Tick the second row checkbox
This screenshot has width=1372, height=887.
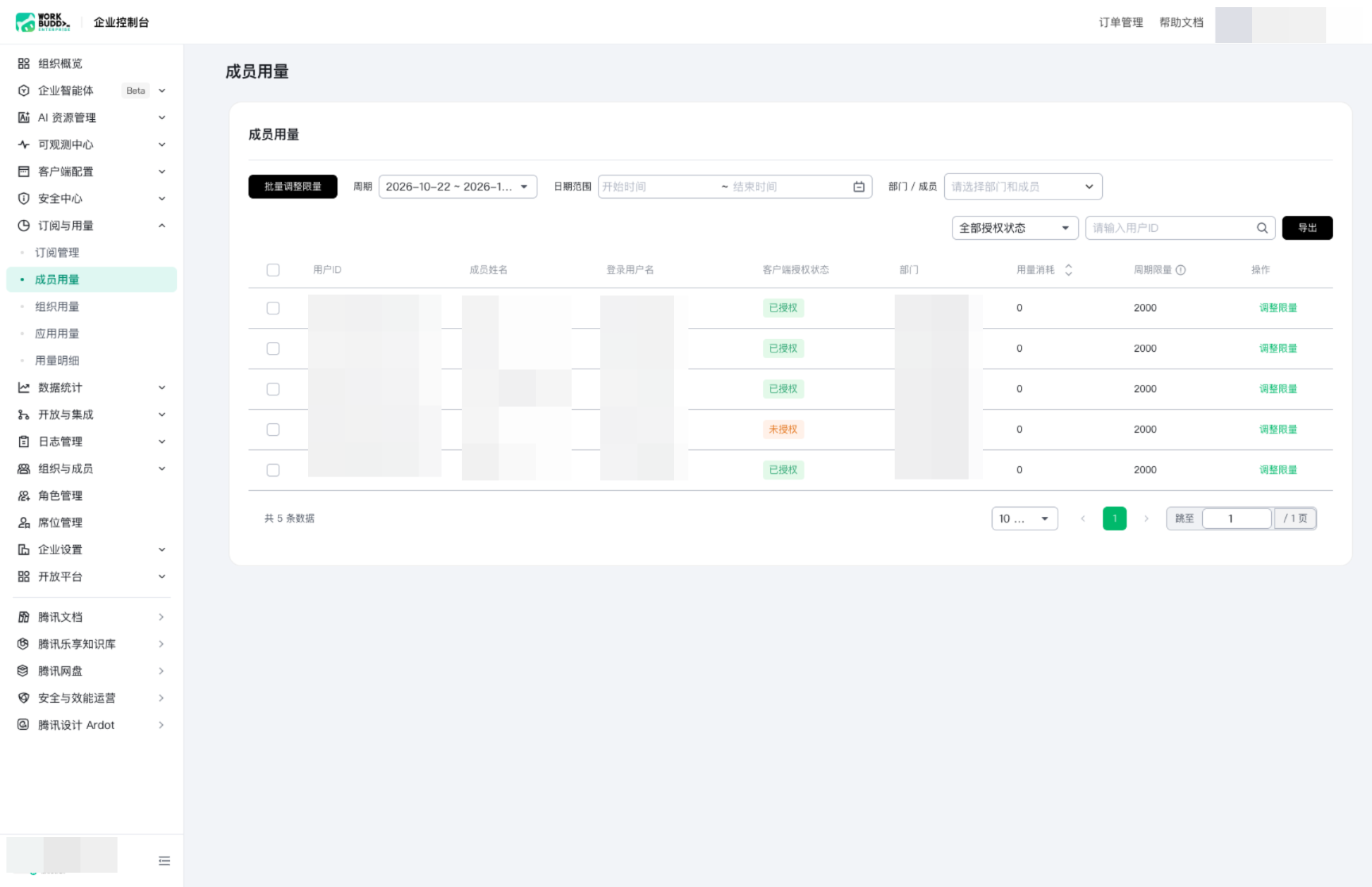tap(273, 349)
